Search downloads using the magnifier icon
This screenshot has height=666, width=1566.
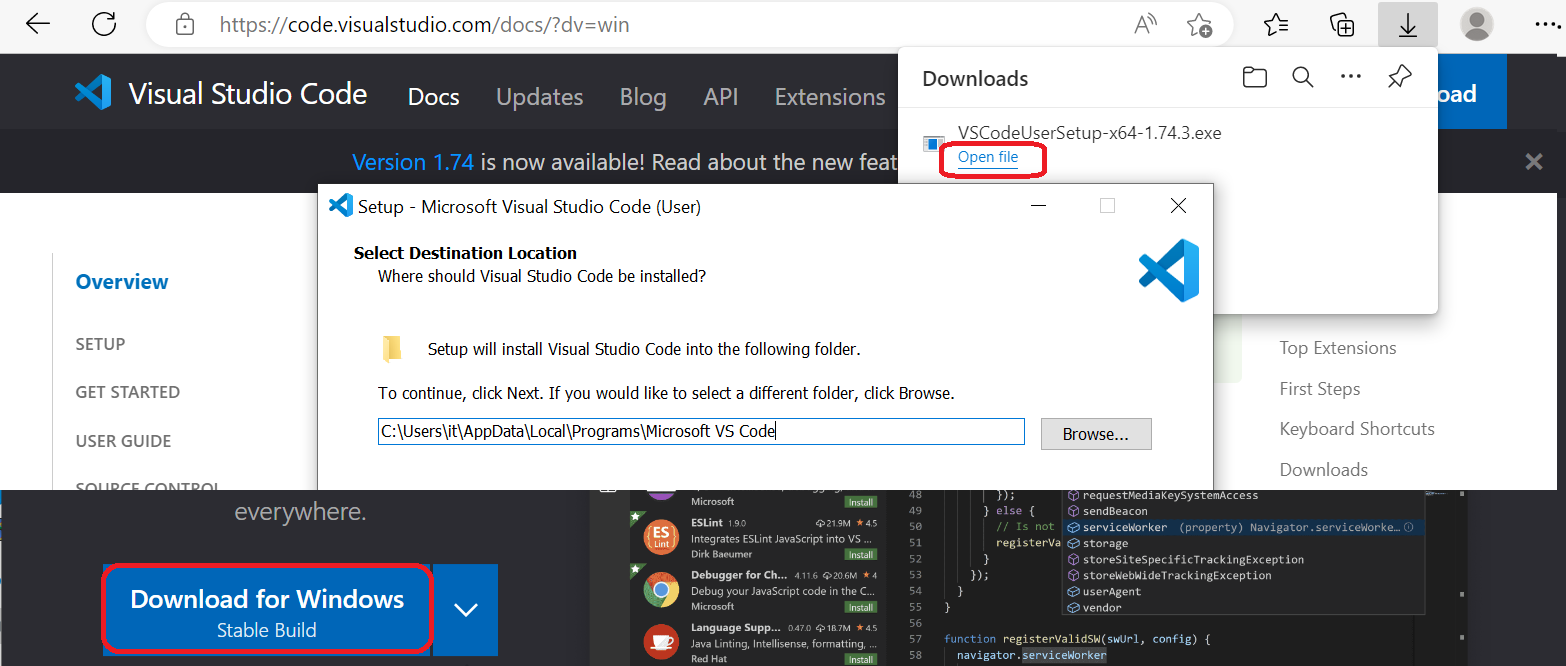tap(1302, 77)
